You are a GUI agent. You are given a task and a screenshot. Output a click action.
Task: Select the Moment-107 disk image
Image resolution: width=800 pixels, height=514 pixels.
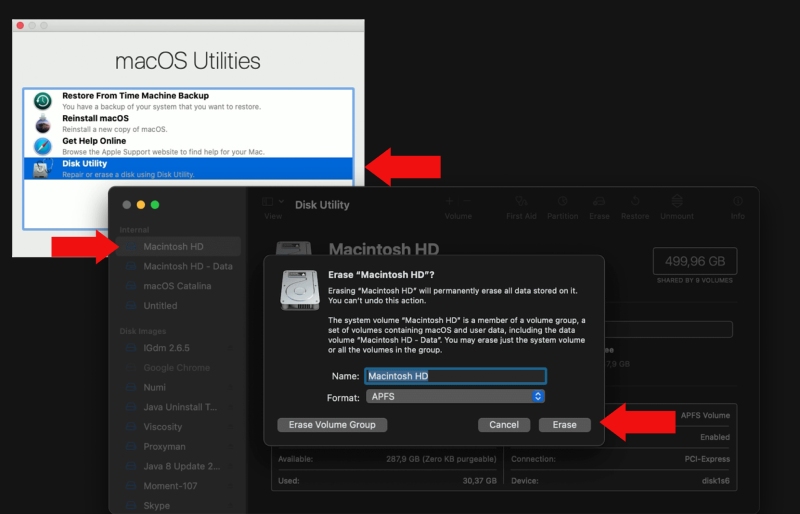(x=179, y=486)
